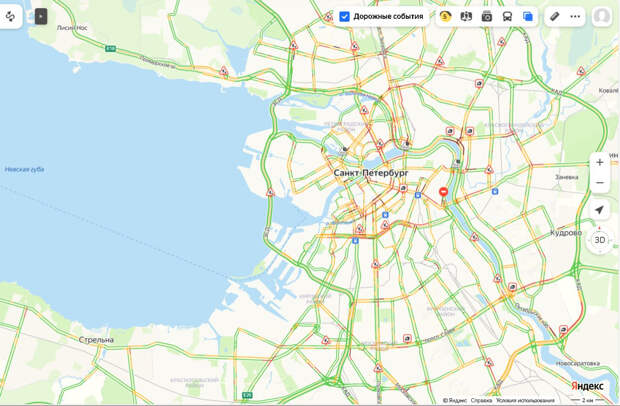The height and width of the screenshot is (406, 620).
Task: Click the 2 км scale indicator
Action: [x=587, y=400]
